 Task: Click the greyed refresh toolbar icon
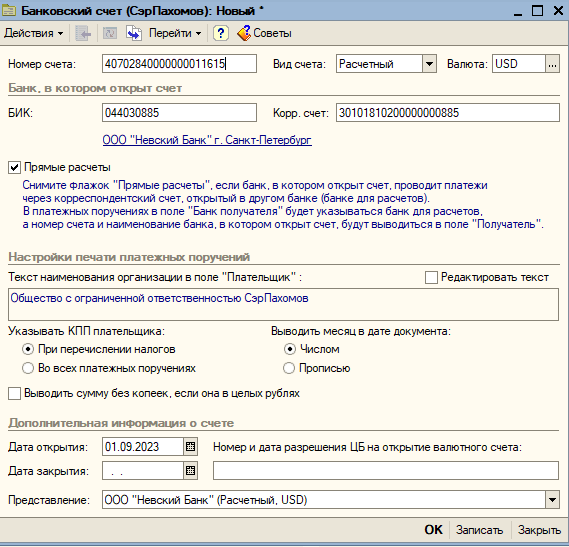coord(110,33)
